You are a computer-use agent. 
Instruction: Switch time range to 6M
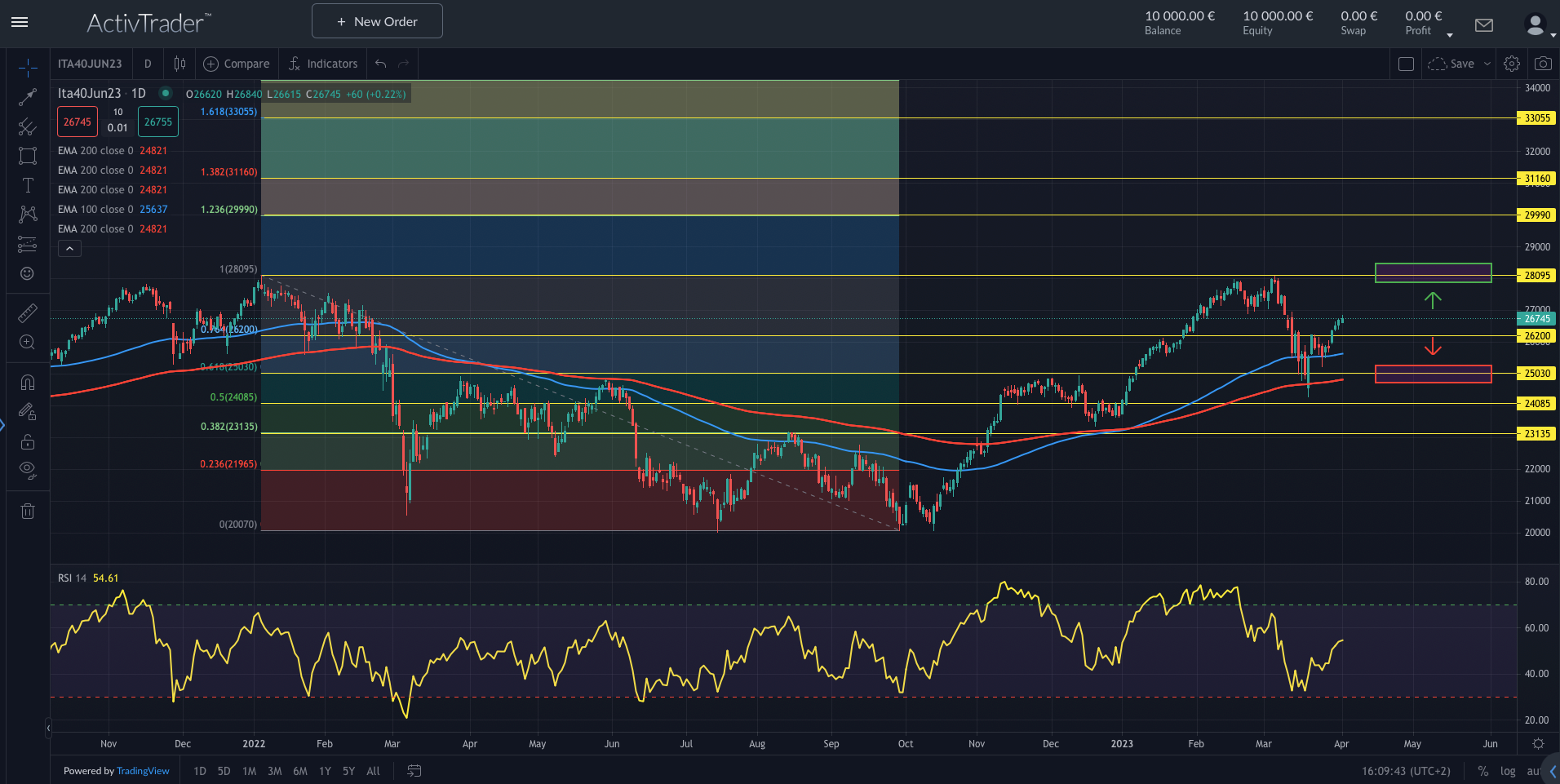[300, 771]
